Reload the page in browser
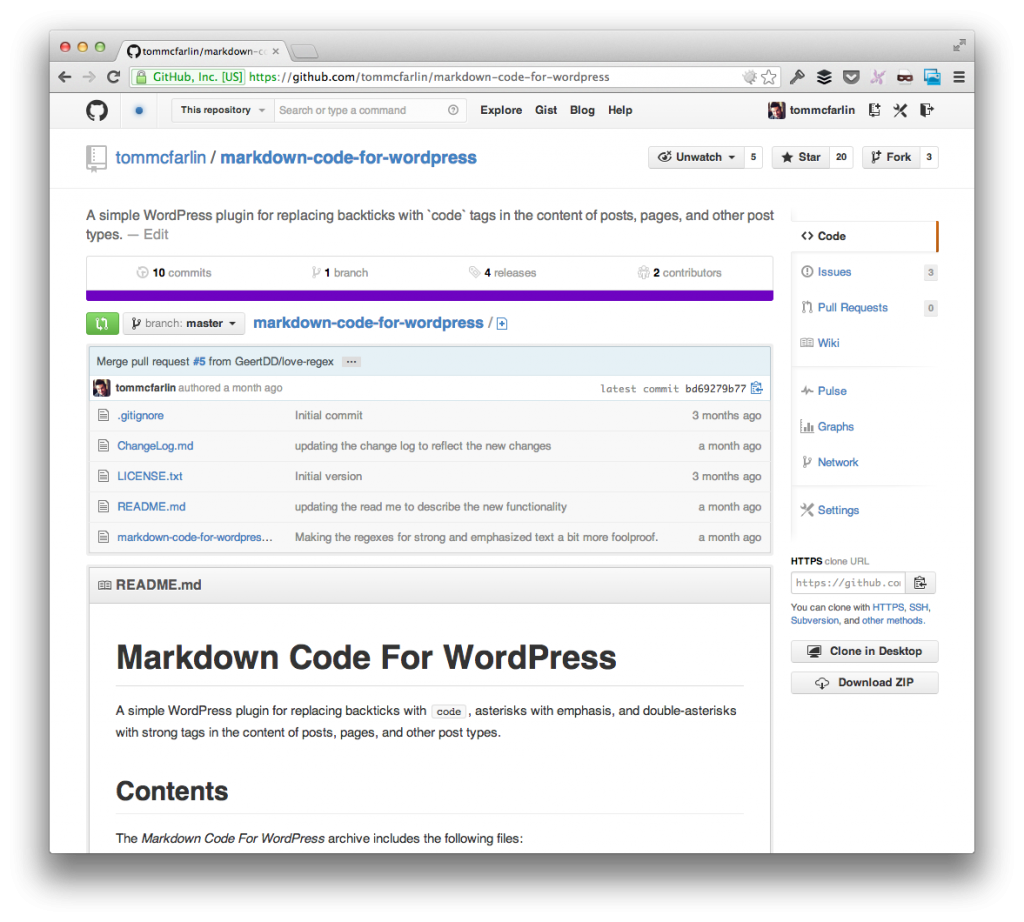Image resolution: width=1024 pixels, height=922 pixels. pos(114,77)
